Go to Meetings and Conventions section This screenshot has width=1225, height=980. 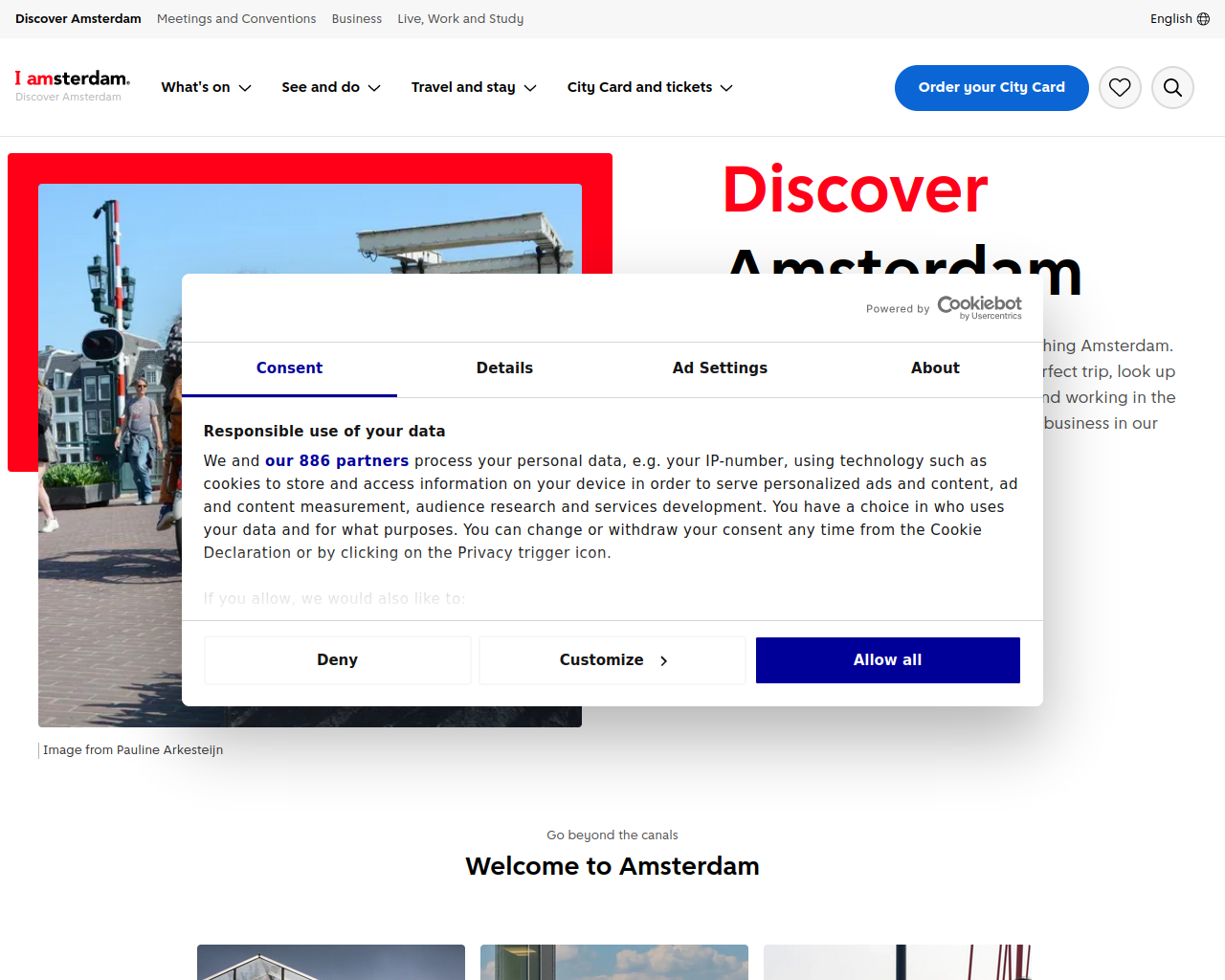tap(236, 19)
